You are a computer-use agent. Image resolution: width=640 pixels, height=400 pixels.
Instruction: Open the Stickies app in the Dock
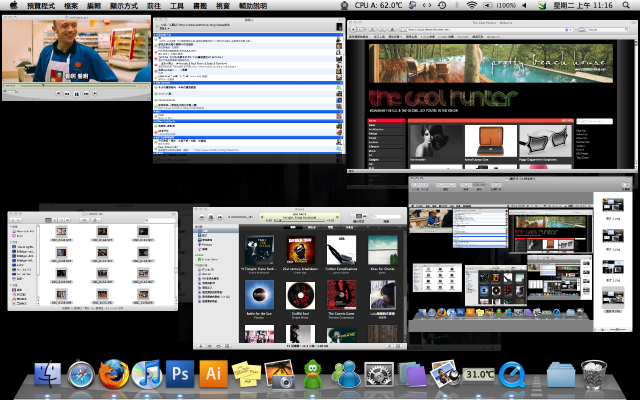[246, 374]
